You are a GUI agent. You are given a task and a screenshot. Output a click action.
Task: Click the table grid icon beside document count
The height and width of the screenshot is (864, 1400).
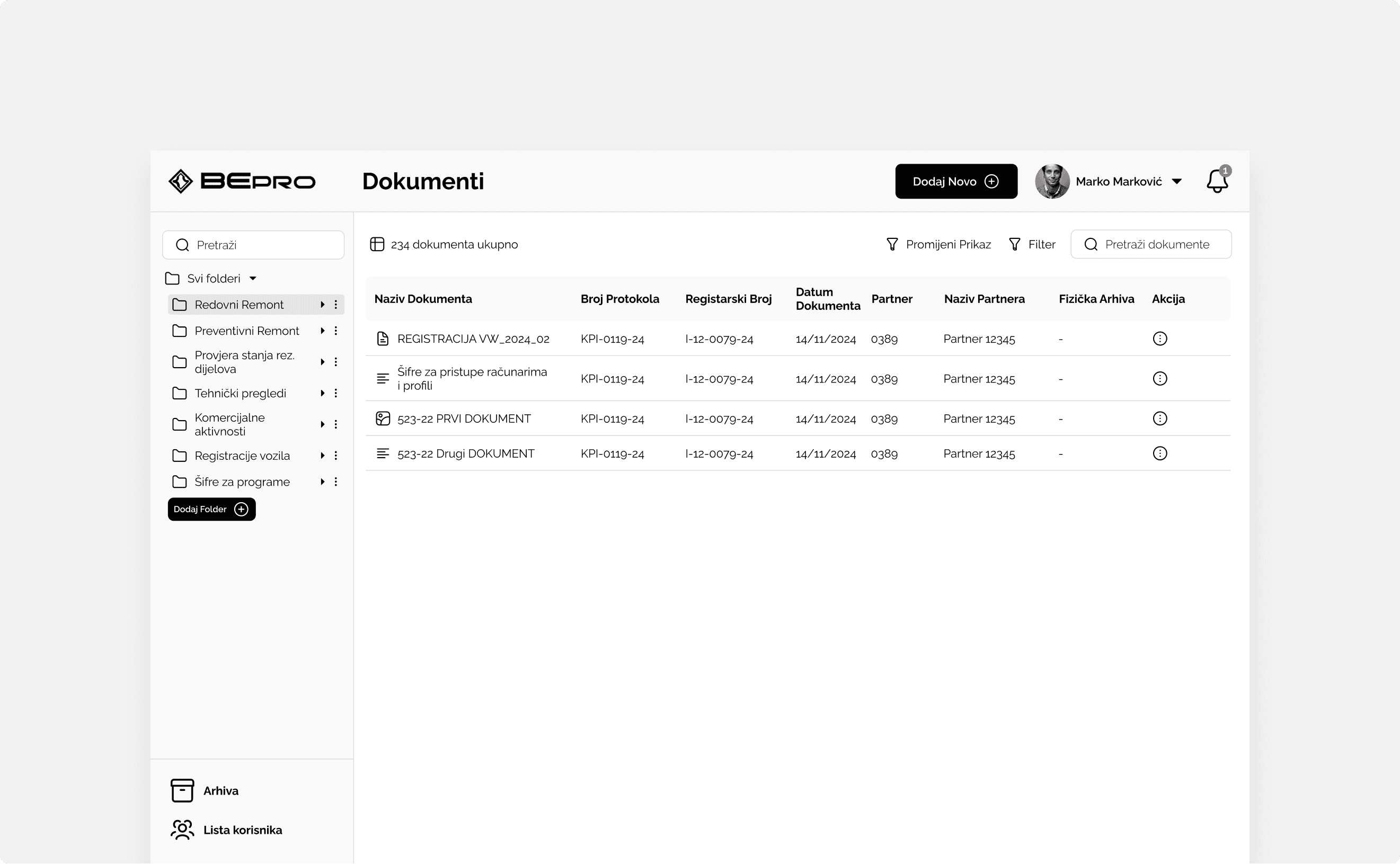pyautogui.click(x=377, y=245)
